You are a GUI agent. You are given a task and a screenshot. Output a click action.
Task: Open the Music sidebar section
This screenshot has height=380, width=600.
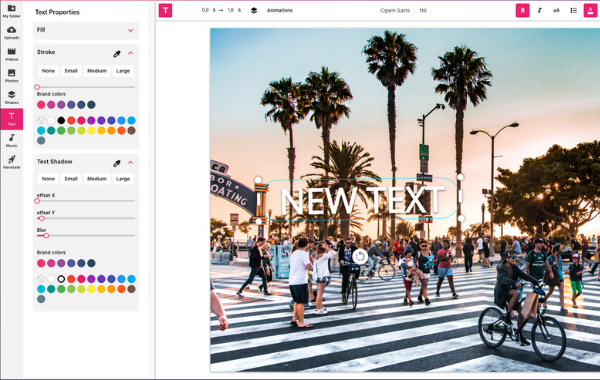11,140
